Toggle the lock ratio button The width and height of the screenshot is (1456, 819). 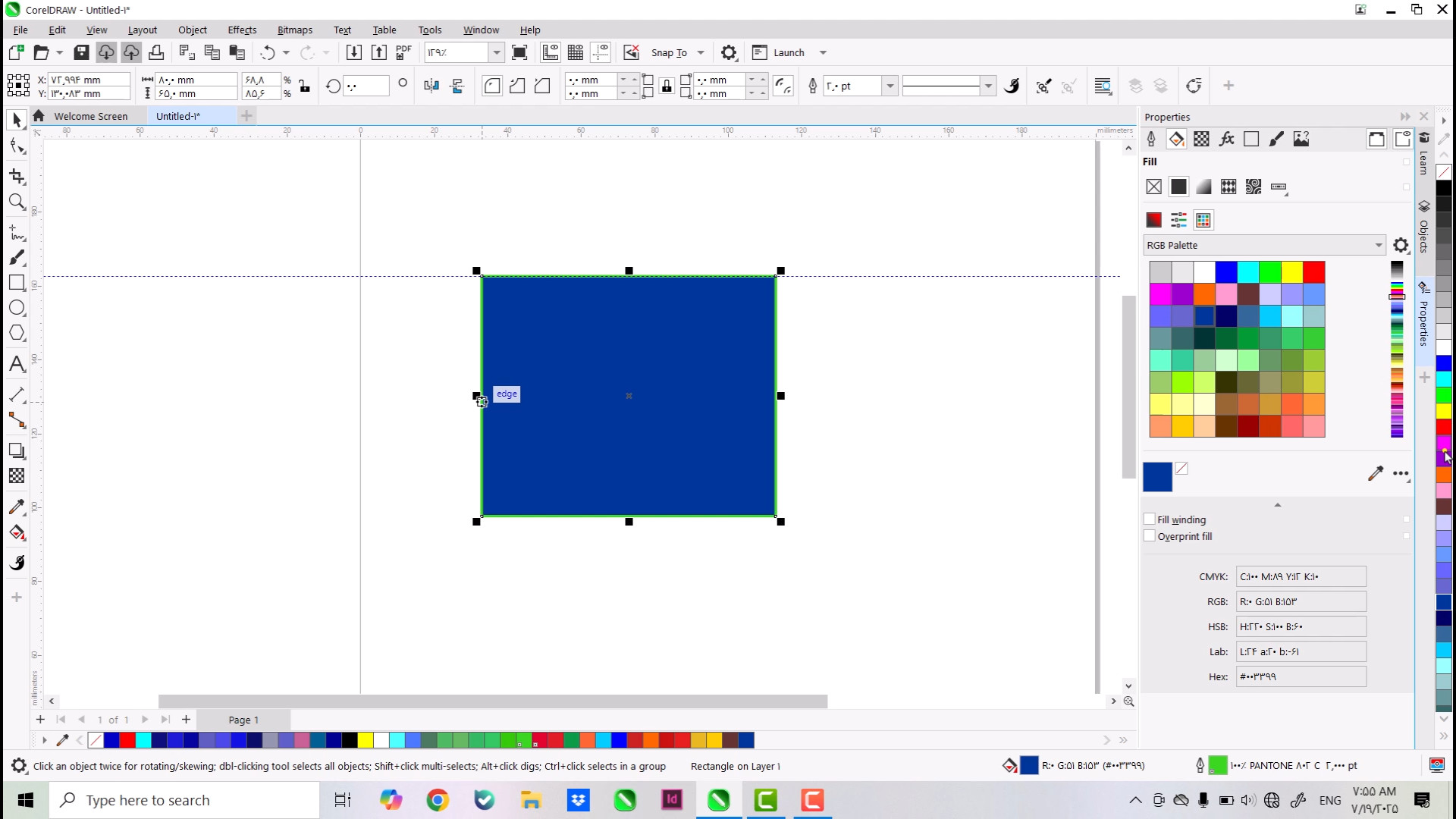304,86
